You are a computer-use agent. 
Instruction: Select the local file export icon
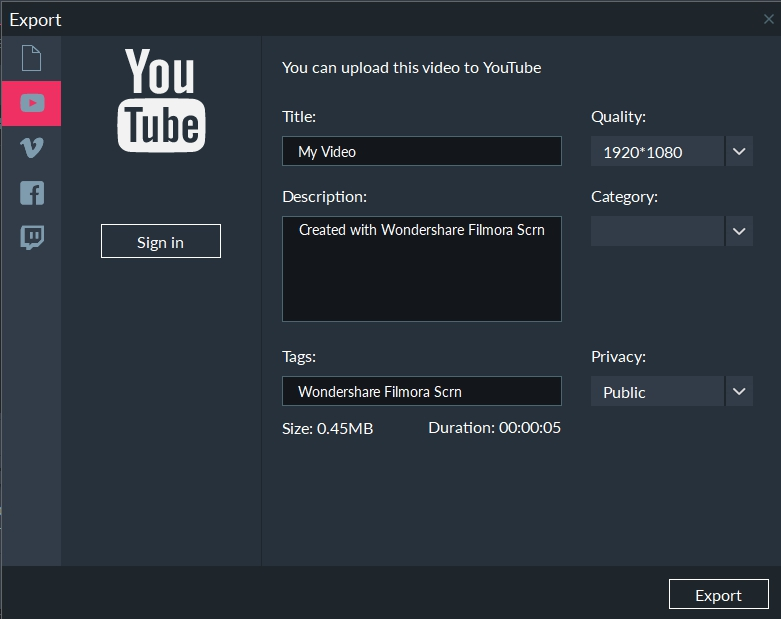[x=31, y=58]
